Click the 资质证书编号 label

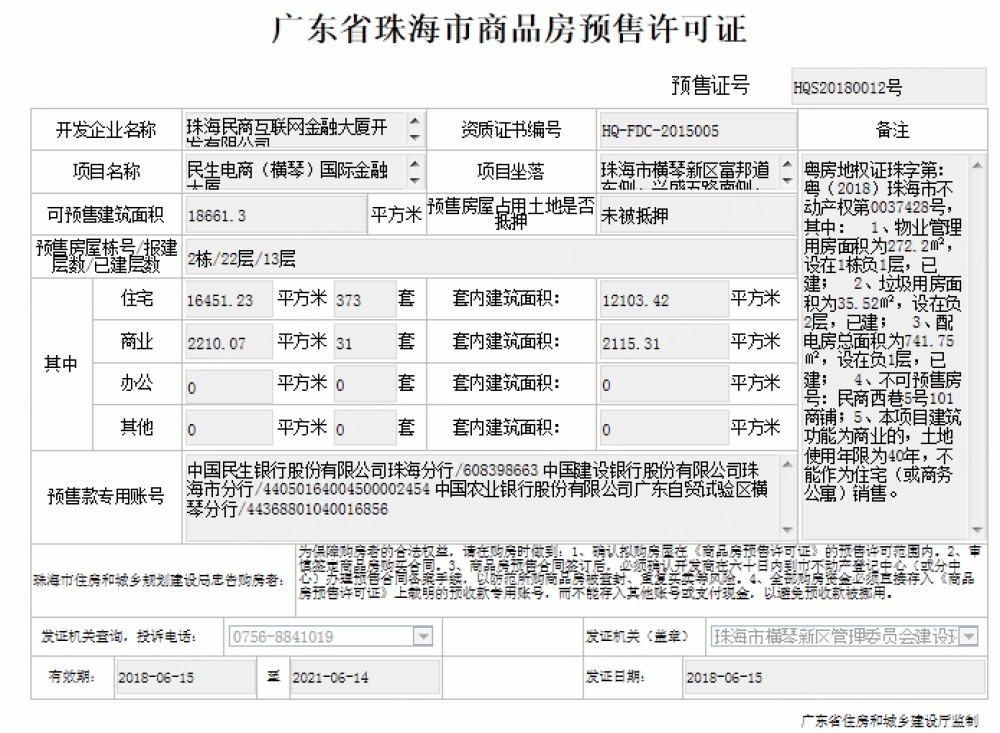[511, 130]
